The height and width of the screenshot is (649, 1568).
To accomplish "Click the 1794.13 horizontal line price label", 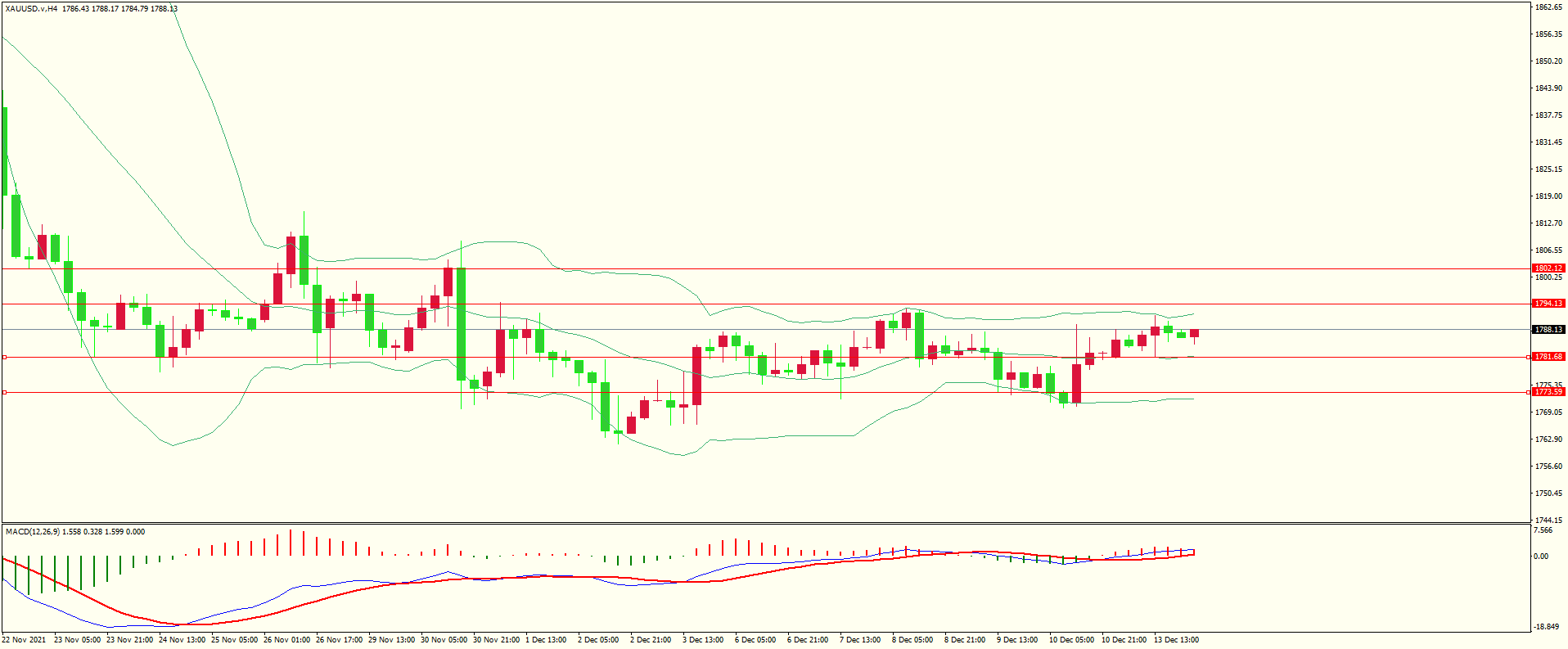I will click(x=1548, y=304).
